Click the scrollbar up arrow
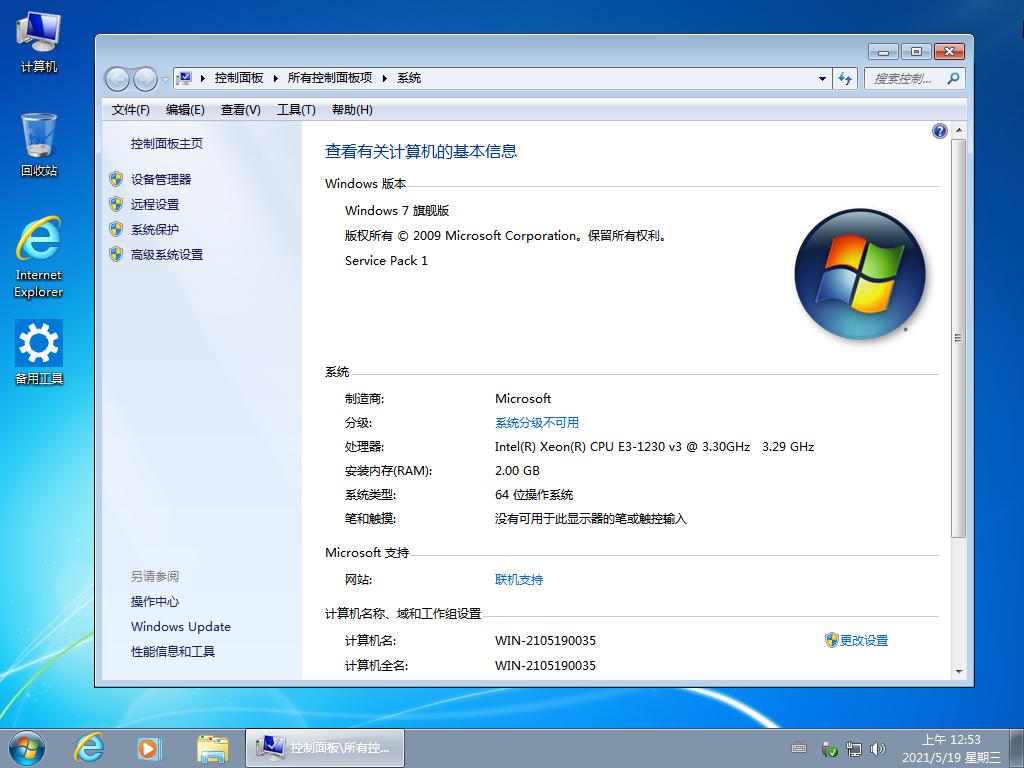 tap(959, 131)
